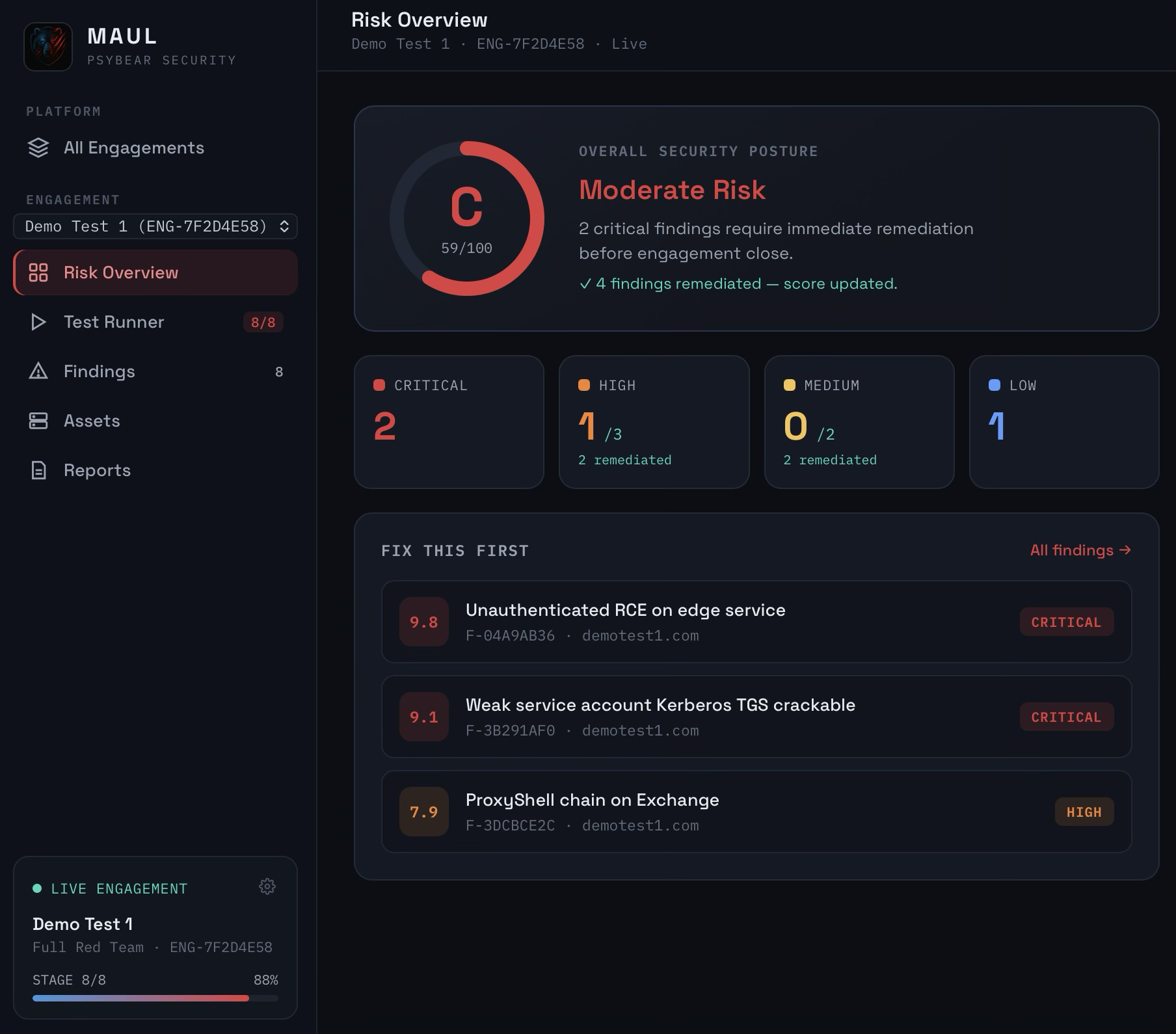Open live engagement settings gear
Screen dimensions: 1176x1034
tap(267, 886)
